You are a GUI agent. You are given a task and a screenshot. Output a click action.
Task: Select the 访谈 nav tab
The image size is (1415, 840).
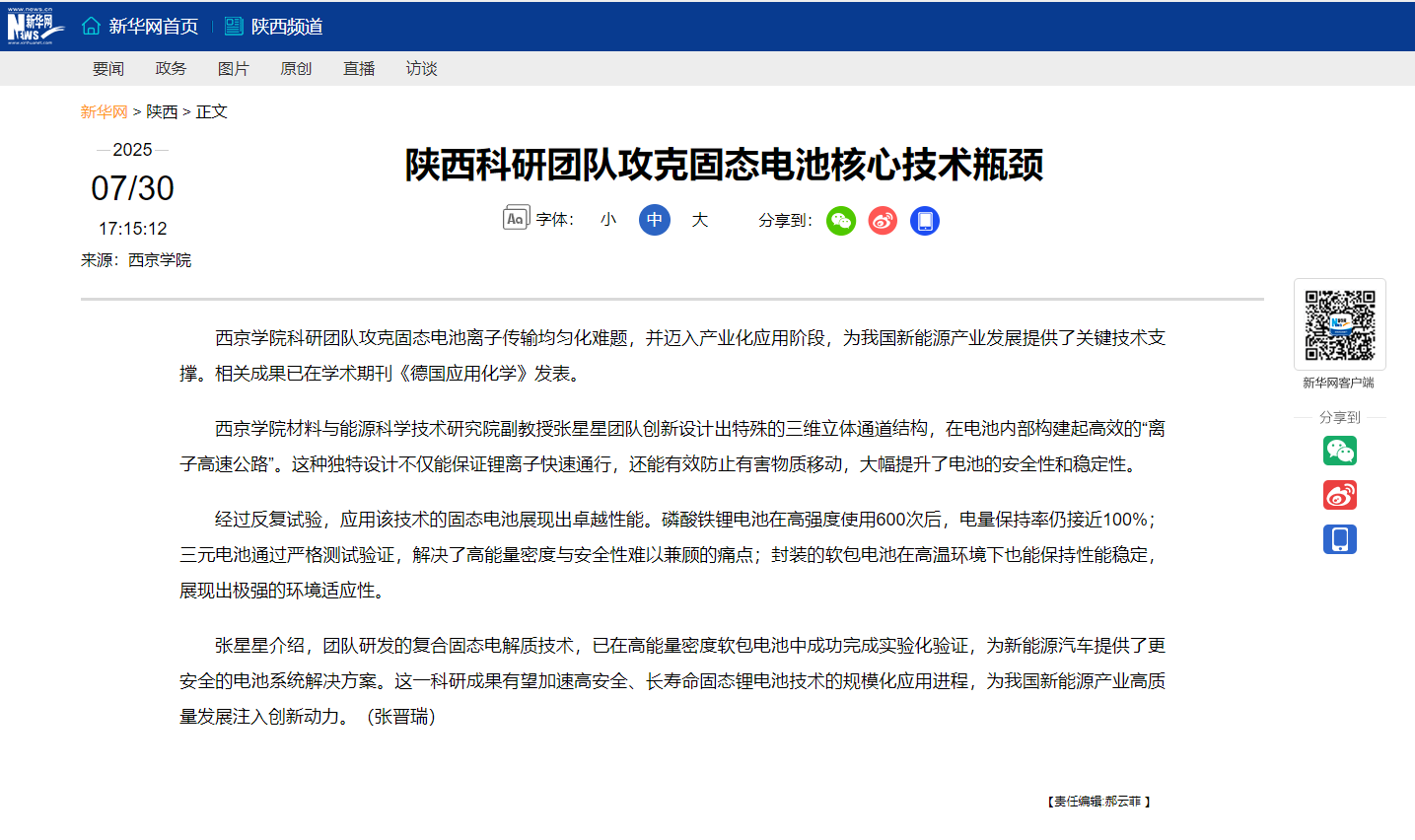[421, 68]
